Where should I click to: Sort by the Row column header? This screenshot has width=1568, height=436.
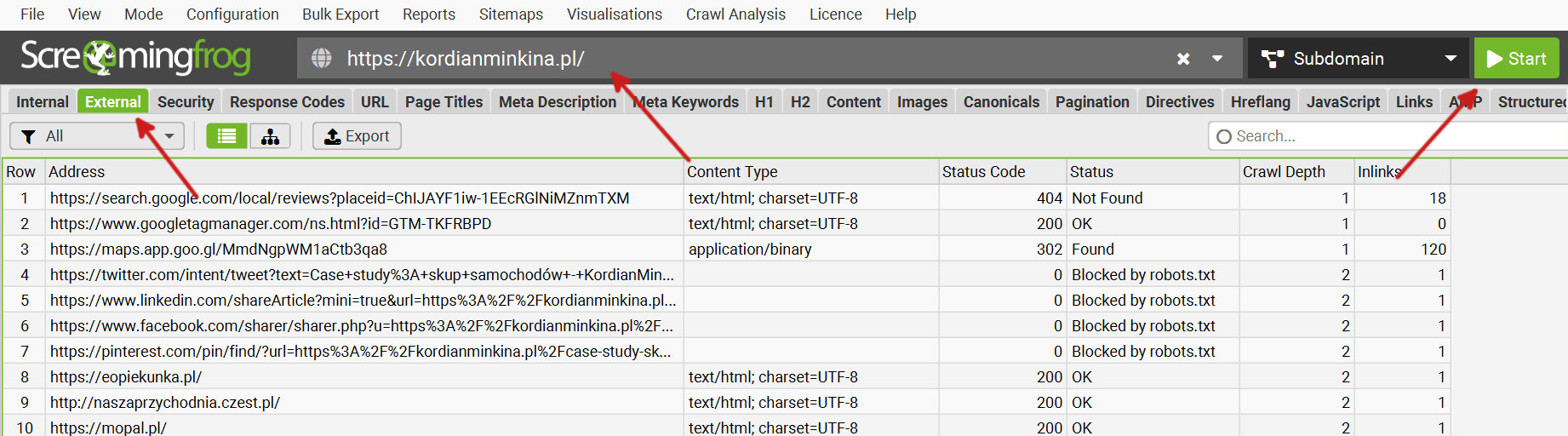[21, 172]
